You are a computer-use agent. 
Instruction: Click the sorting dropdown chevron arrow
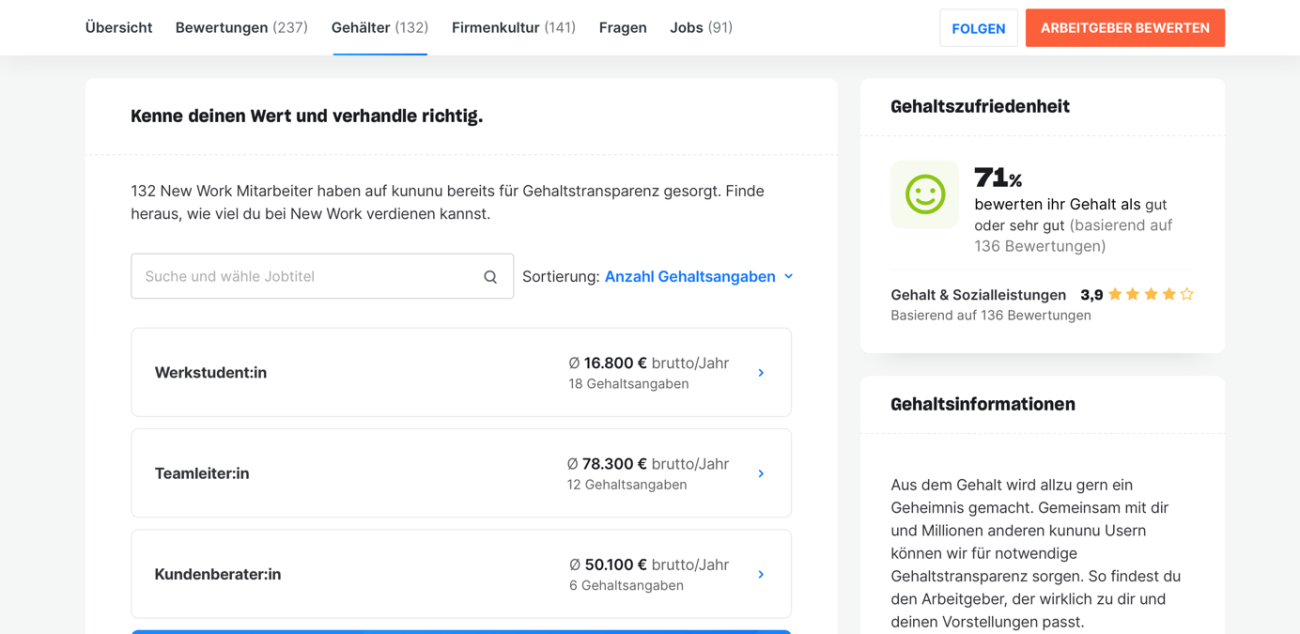coord(788,276)
